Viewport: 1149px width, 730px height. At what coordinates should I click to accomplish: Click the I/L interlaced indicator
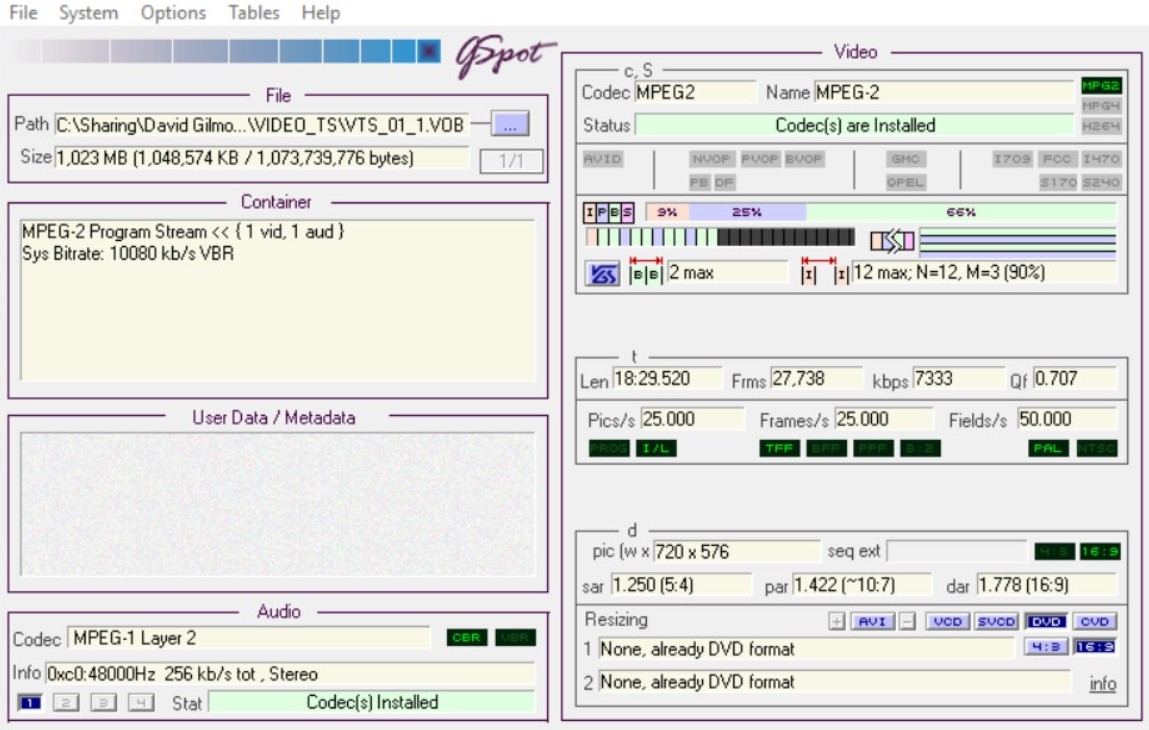tap(656, 449)
